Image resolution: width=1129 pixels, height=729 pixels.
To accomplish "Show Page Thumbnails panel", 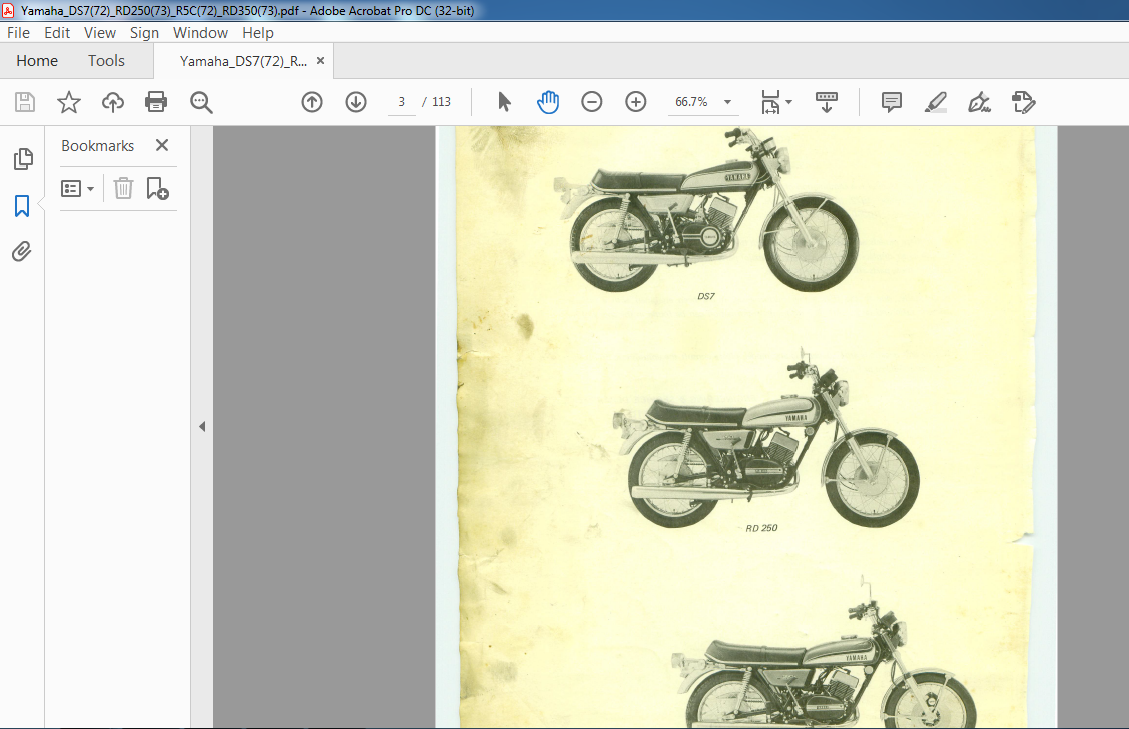I will [23, 159].
